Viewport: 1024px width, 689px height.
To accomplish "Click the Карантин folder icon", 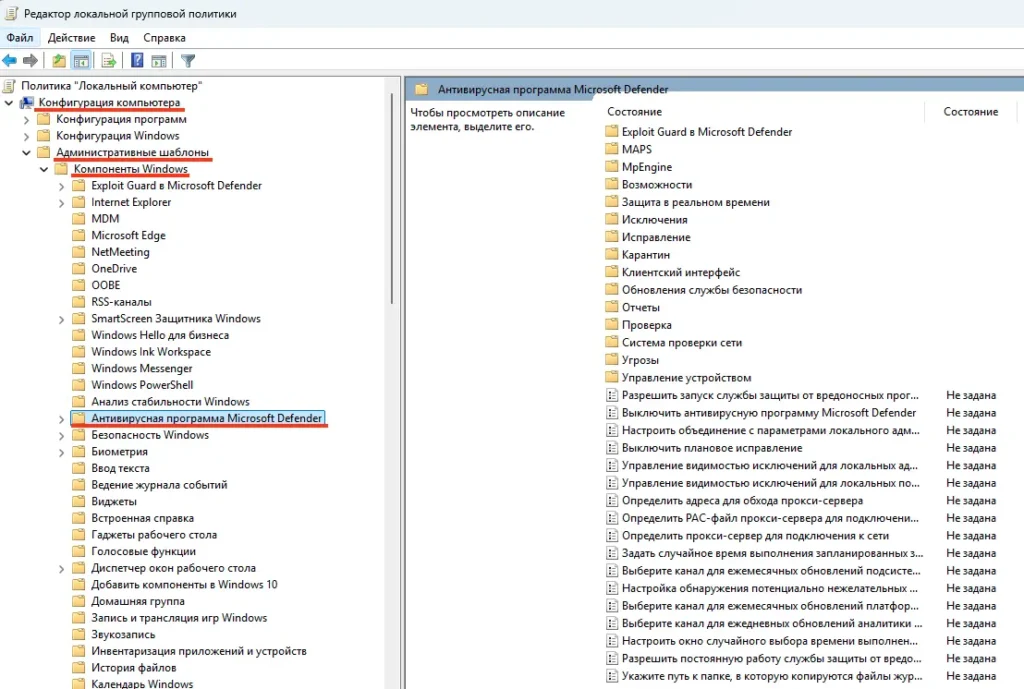I will (612, 255).
